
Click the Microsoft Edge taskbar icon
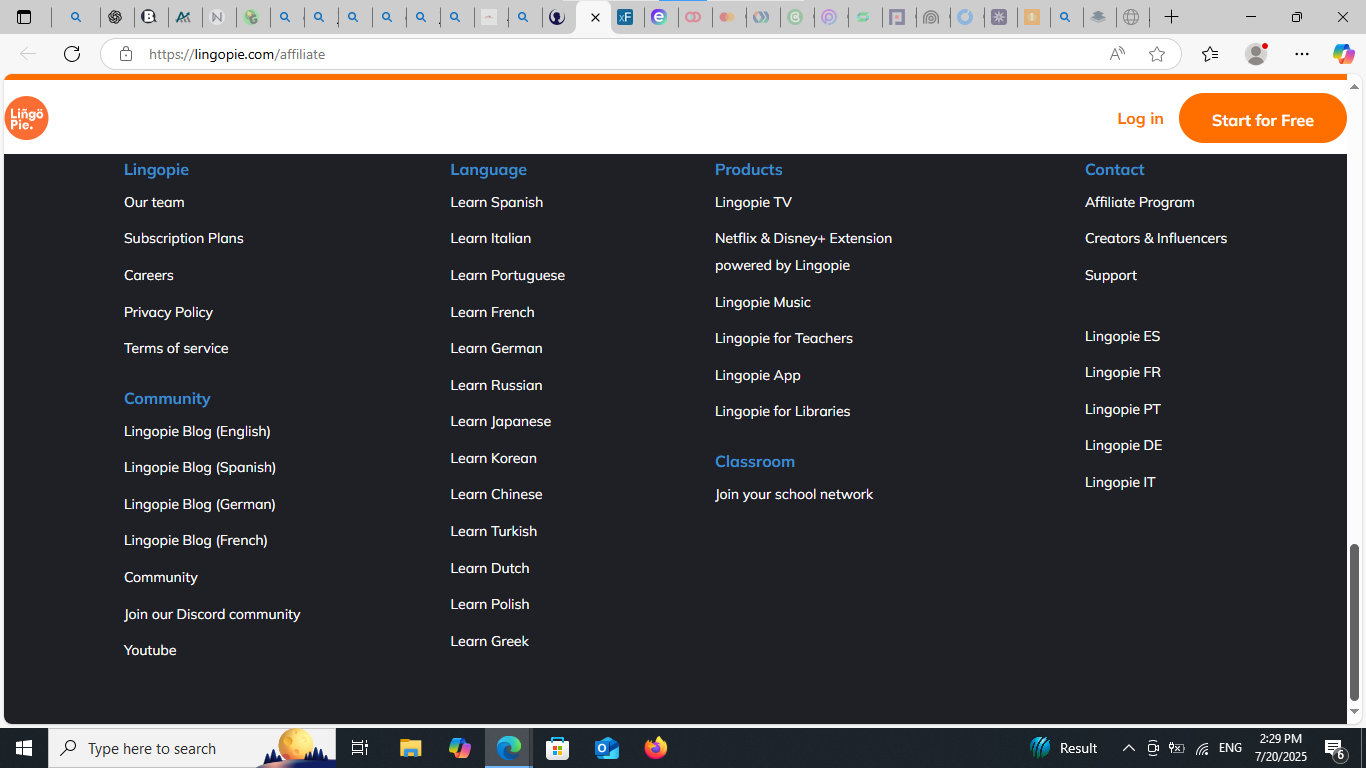[x=509, y=748]
